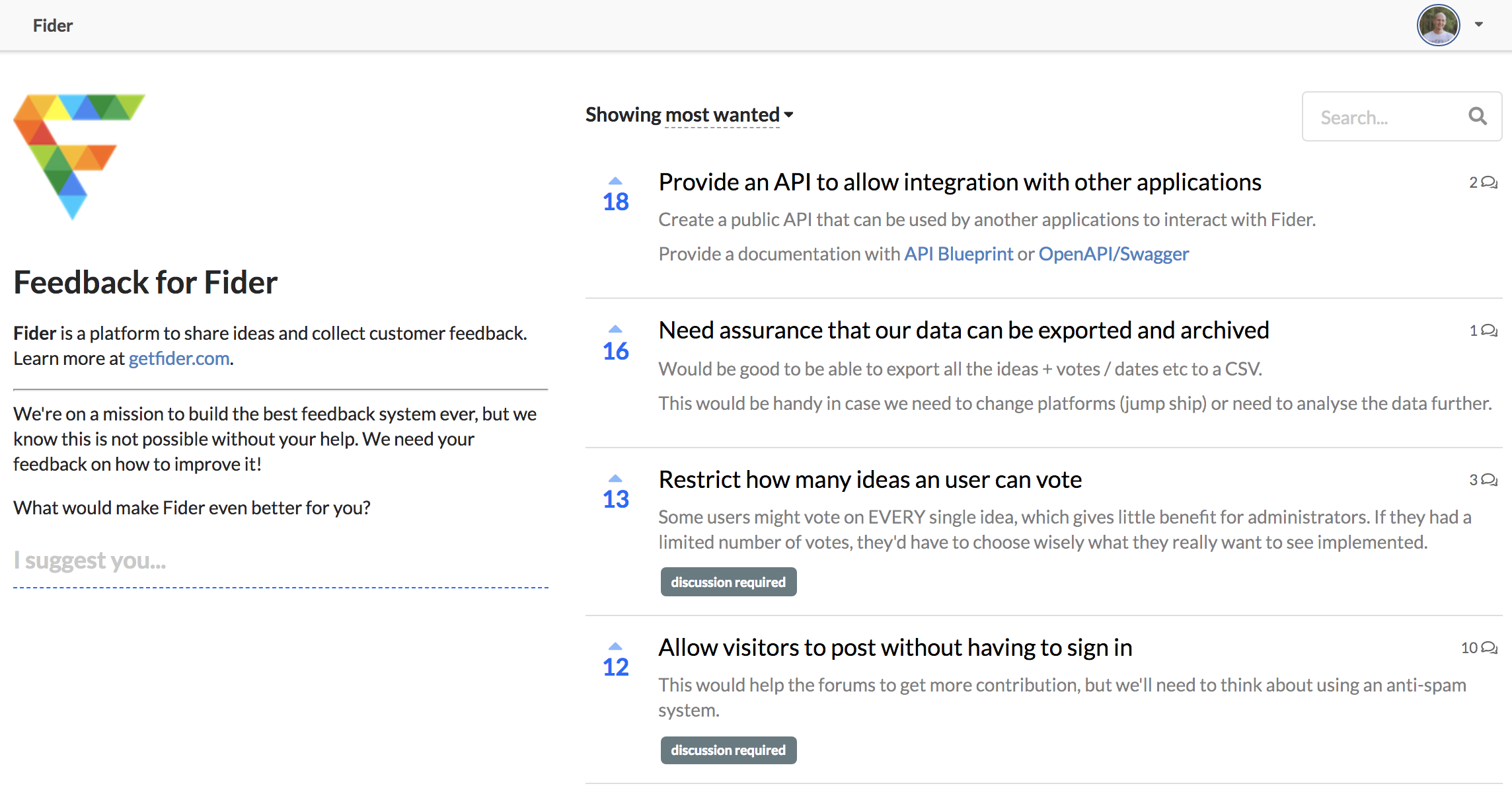Open comments on the restrict votes idea
Viewport: 1512px width, 792px height.
1483,480
